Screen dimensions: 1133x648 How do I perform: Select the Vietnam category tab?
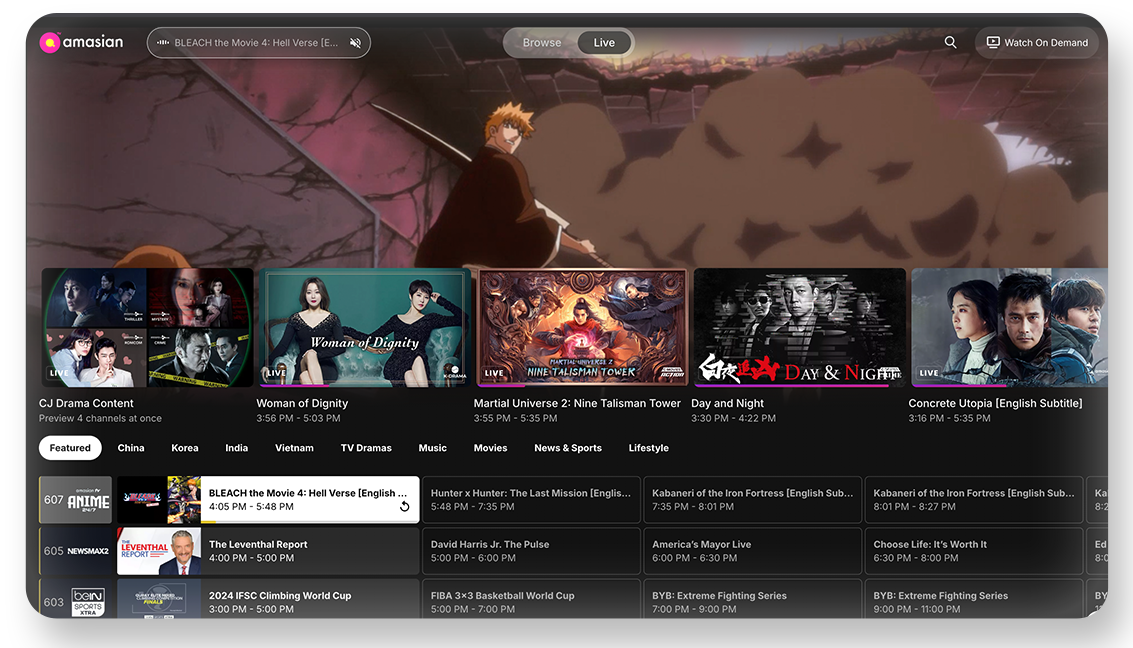[294, 448]
